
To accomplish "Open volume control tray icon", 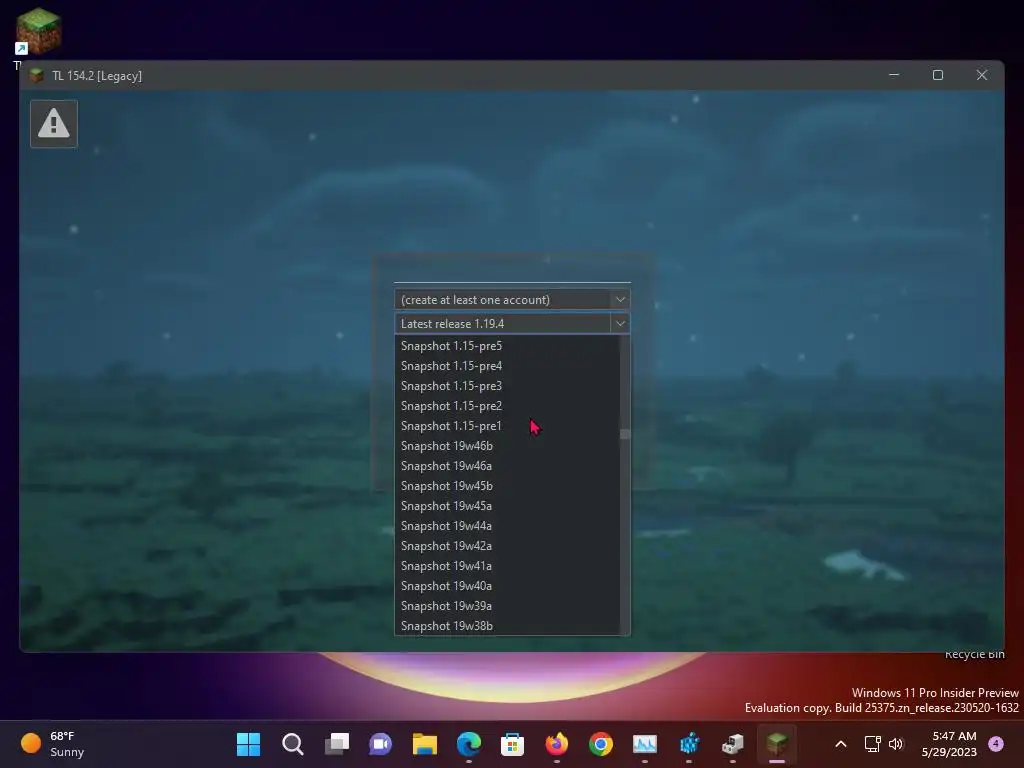I will (896, 744).
